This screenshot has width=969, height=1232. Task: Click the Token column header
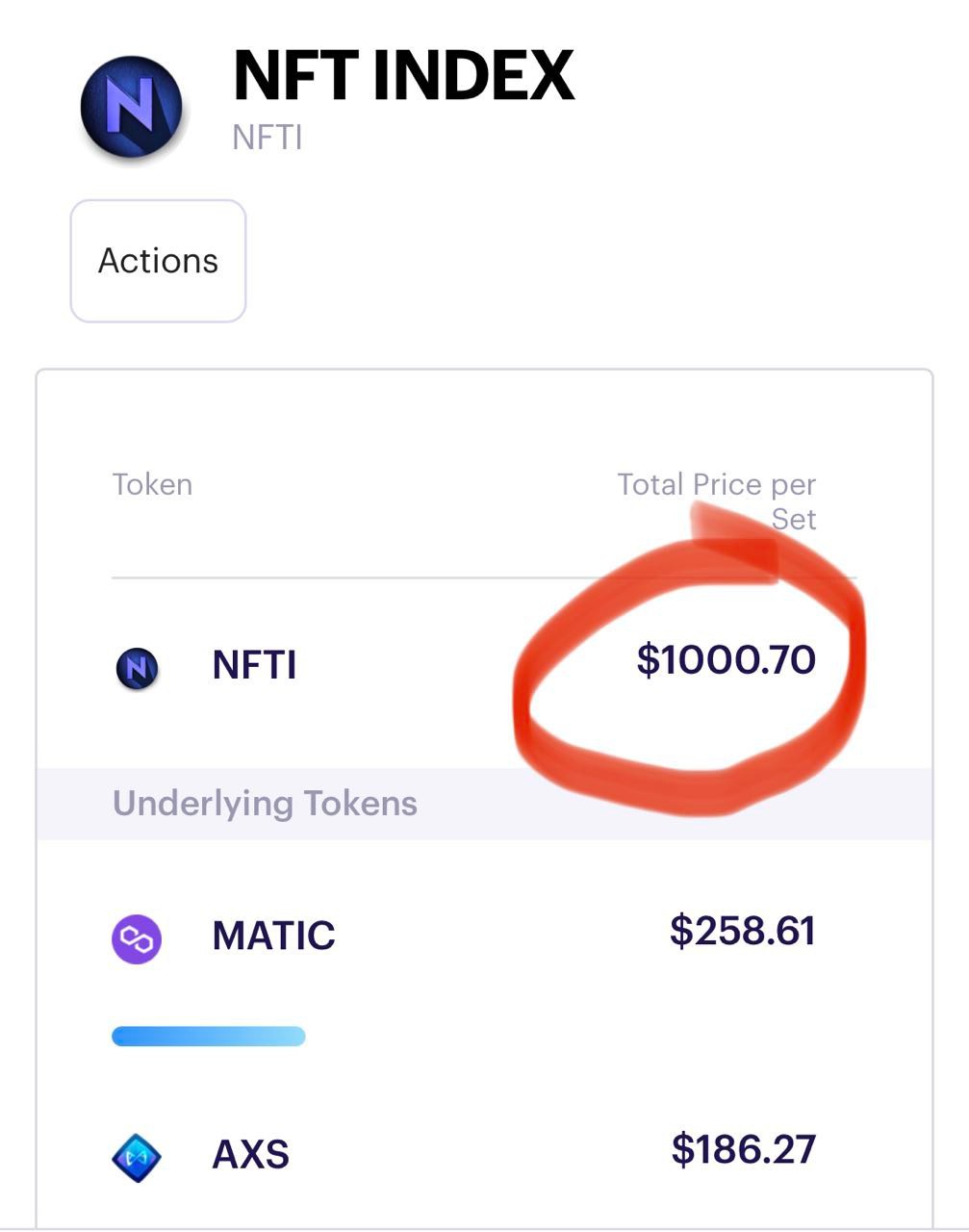pyautogui.click(x=152, y=484)
